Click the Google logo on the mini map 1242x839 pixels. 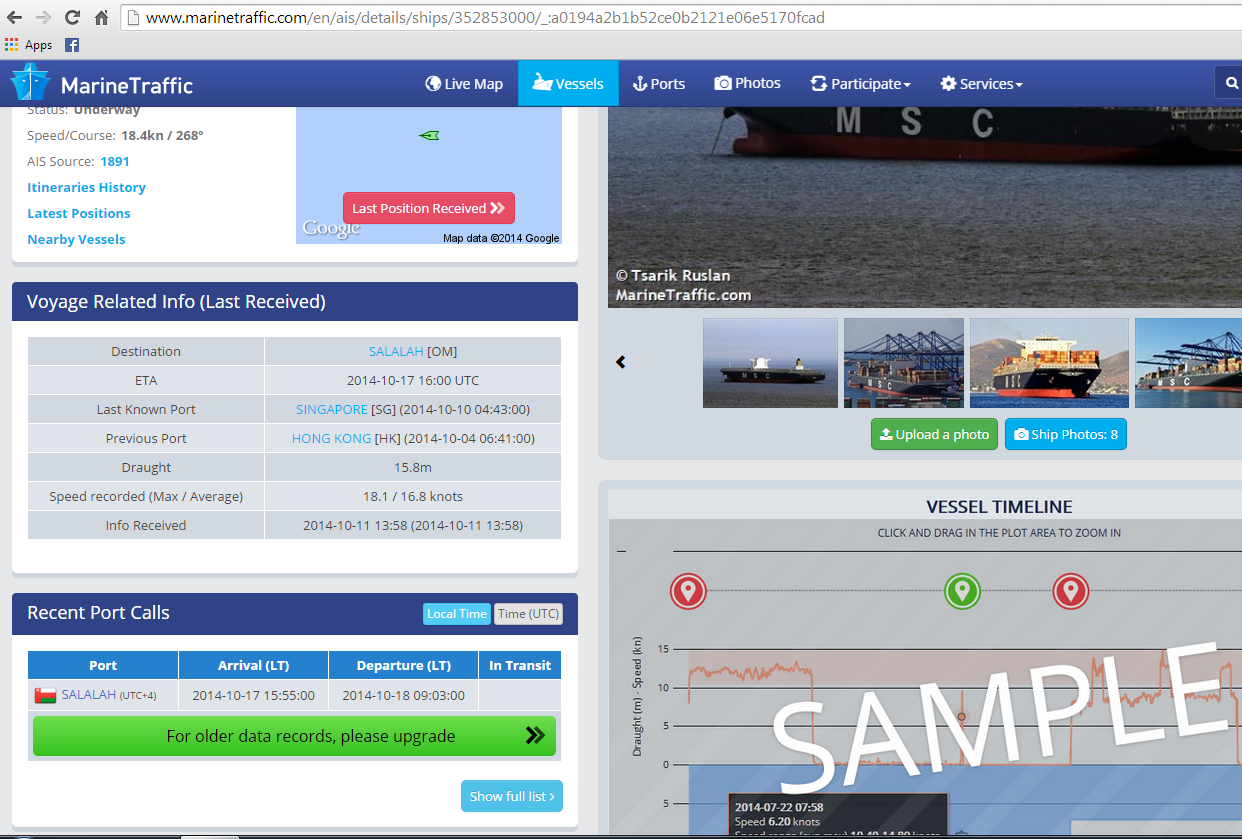coord(331,229)
